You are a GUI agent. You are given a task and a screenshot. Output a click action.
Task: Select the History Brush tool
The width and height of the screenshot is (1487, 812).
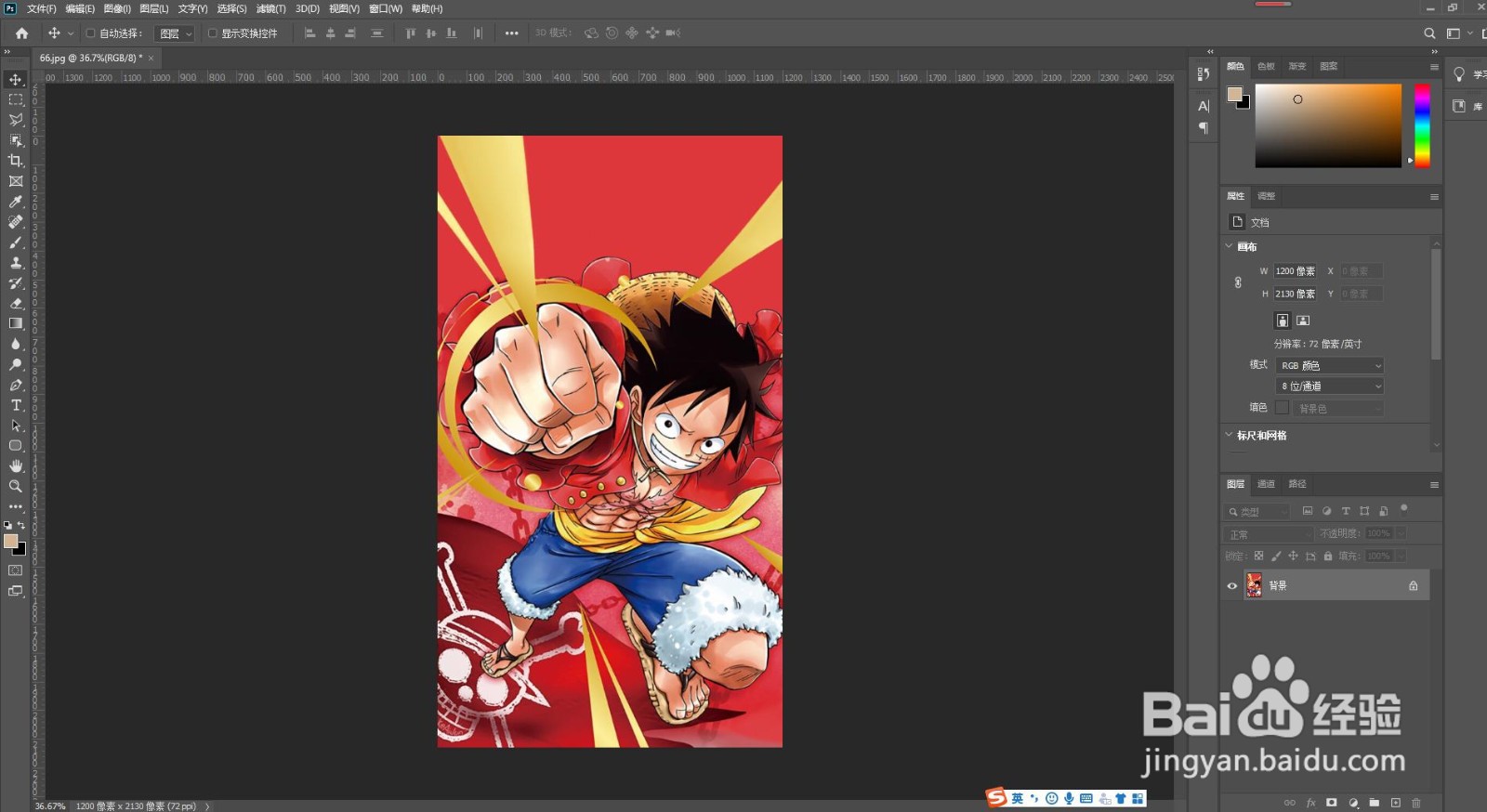coord(16,283)
